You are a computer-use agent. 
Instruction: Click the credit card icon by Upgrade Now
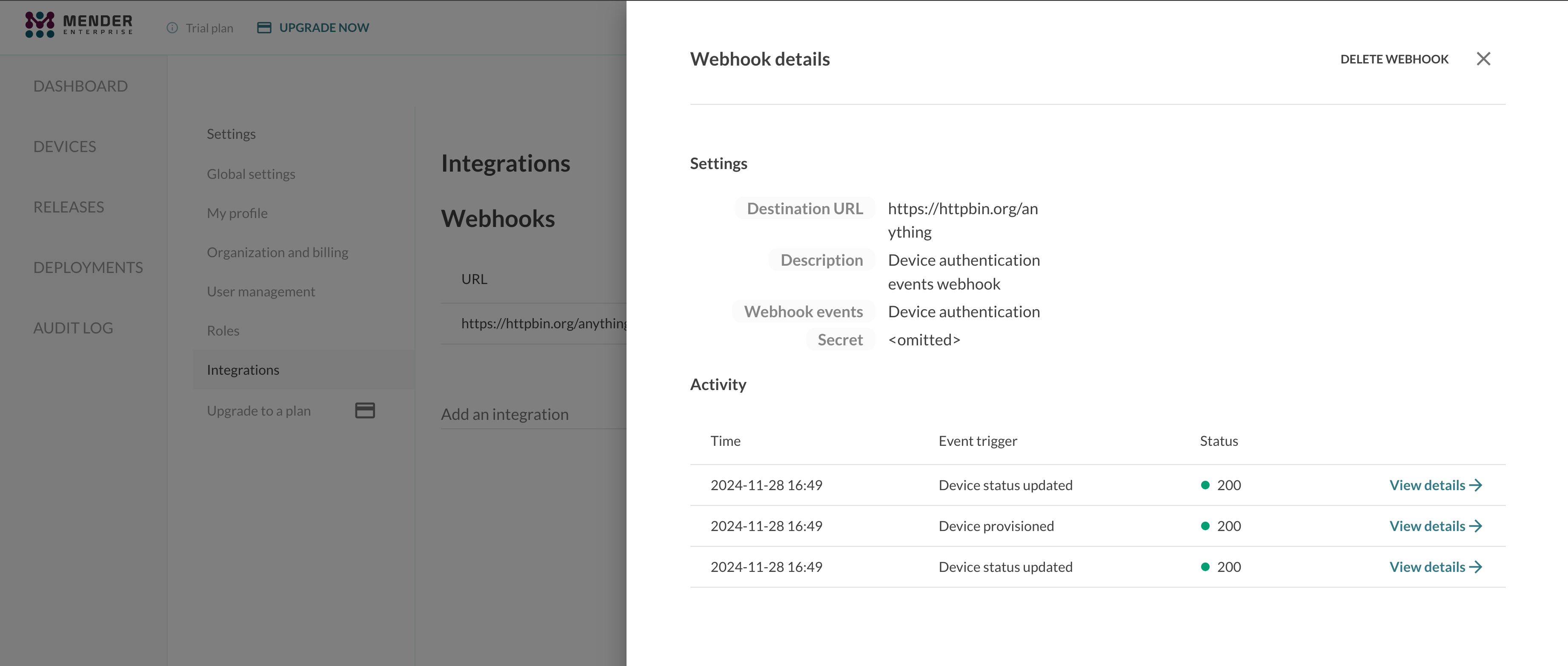click(x=263, y=28)
